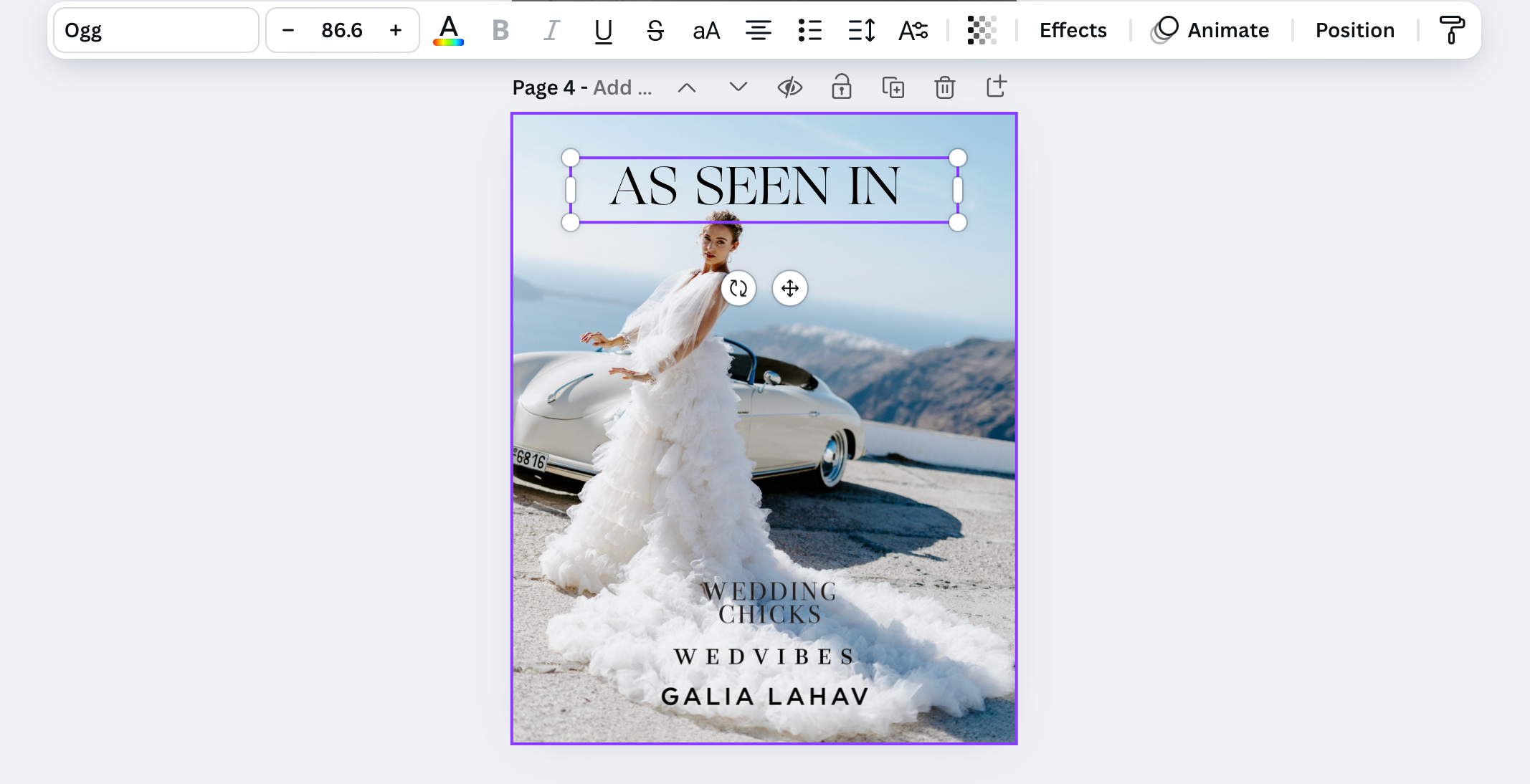The height and width of the screenshot is (784, 1530).
Task: Click the top-left resize handle of text box
Action: (x=570, y=158)
